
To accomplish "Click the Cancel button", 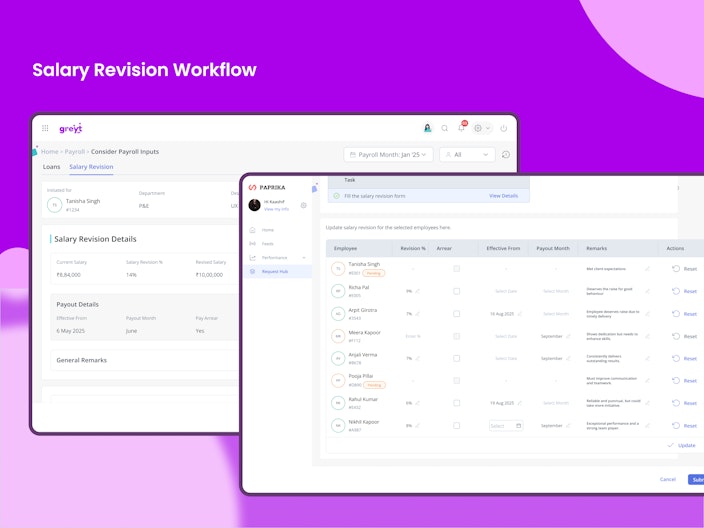I will click(x=668, y=479).
